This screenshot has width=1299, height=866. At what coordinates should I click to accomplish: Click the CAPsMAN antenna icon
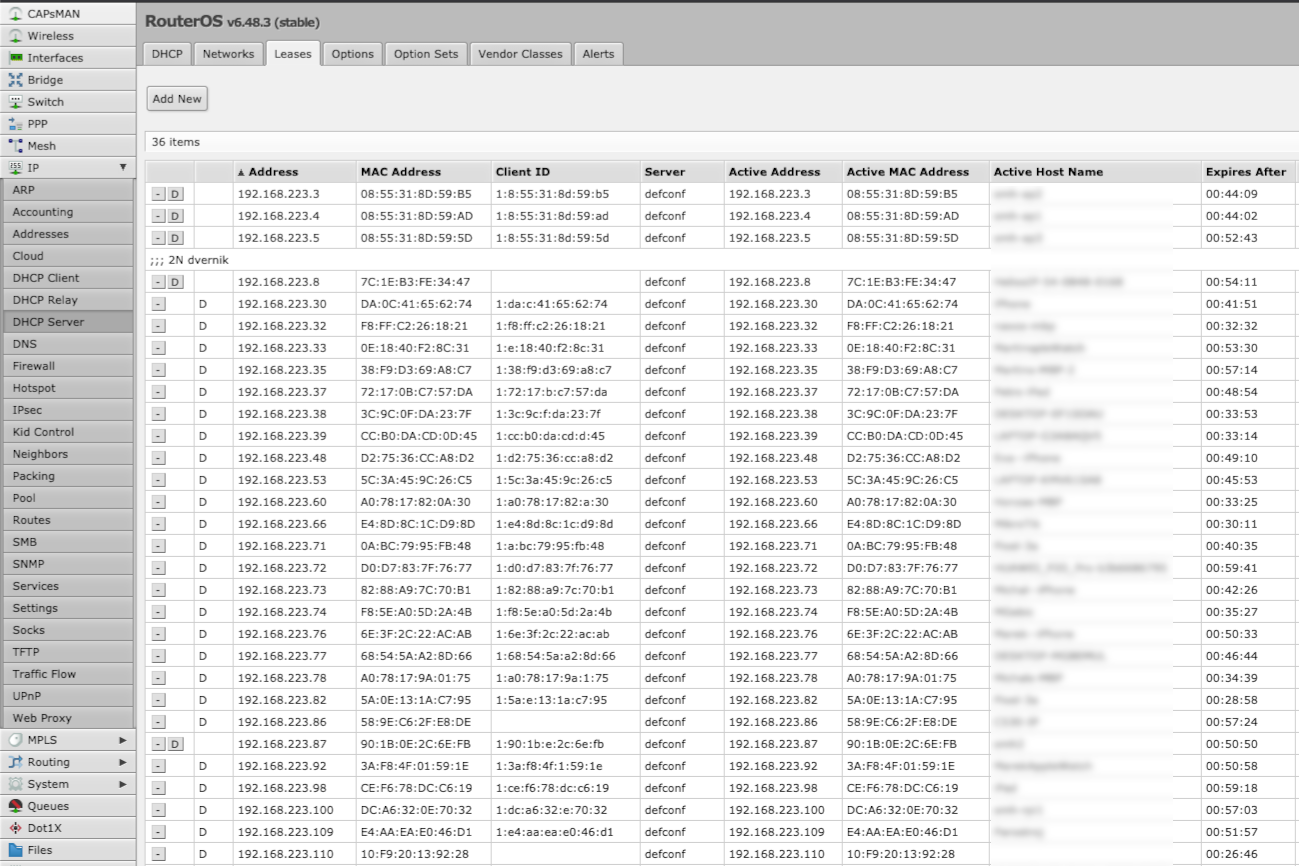[x=13, y=13]
